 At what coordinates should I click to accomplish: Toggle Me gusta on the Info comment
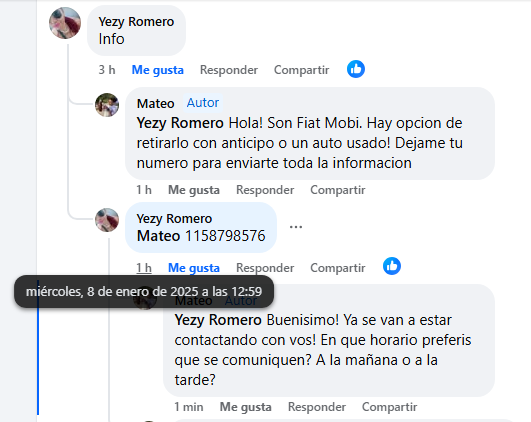coord(157,70)
